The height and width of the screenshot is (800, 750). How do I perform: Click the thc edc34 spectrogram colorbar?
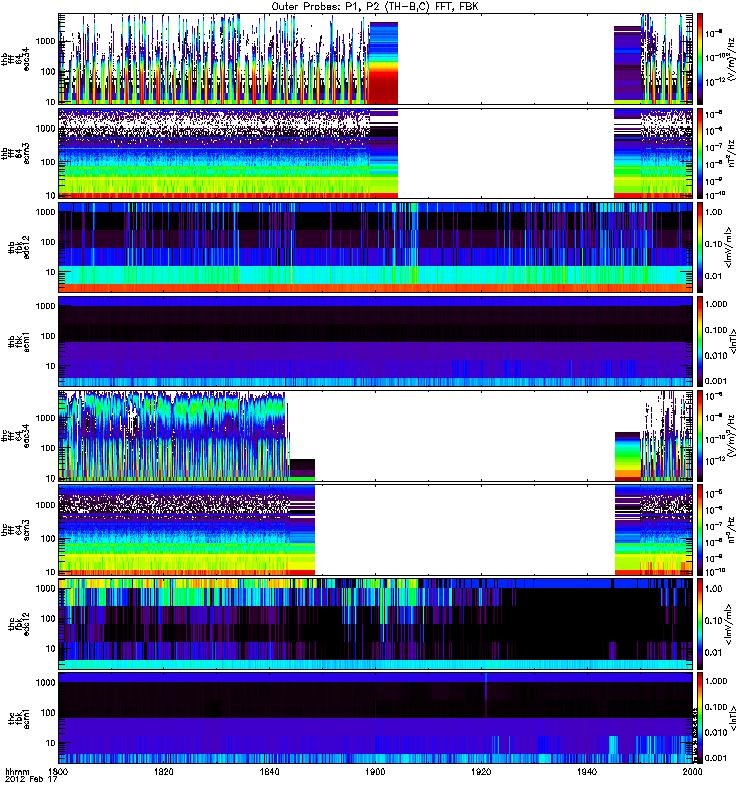[700, 435]
